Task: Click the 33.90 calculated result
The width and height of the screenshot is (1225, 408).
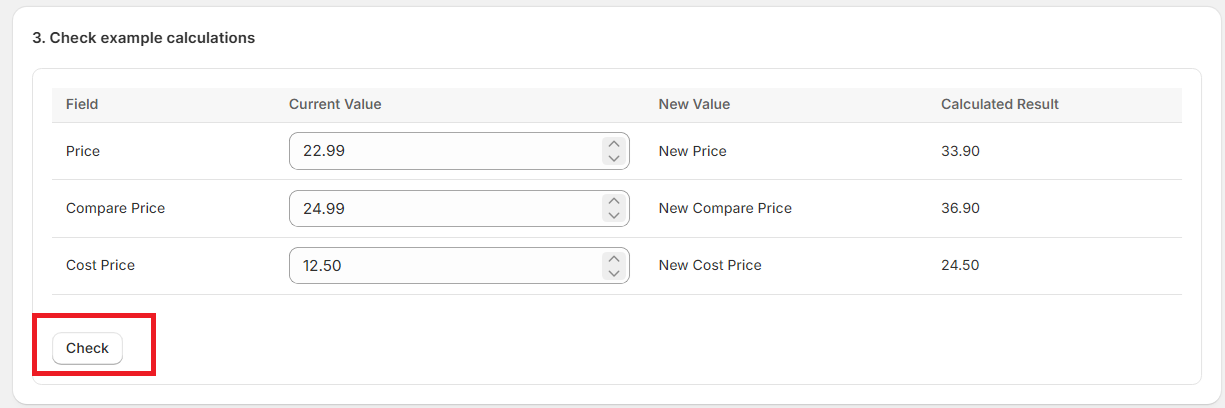Action: pos(960,151)
